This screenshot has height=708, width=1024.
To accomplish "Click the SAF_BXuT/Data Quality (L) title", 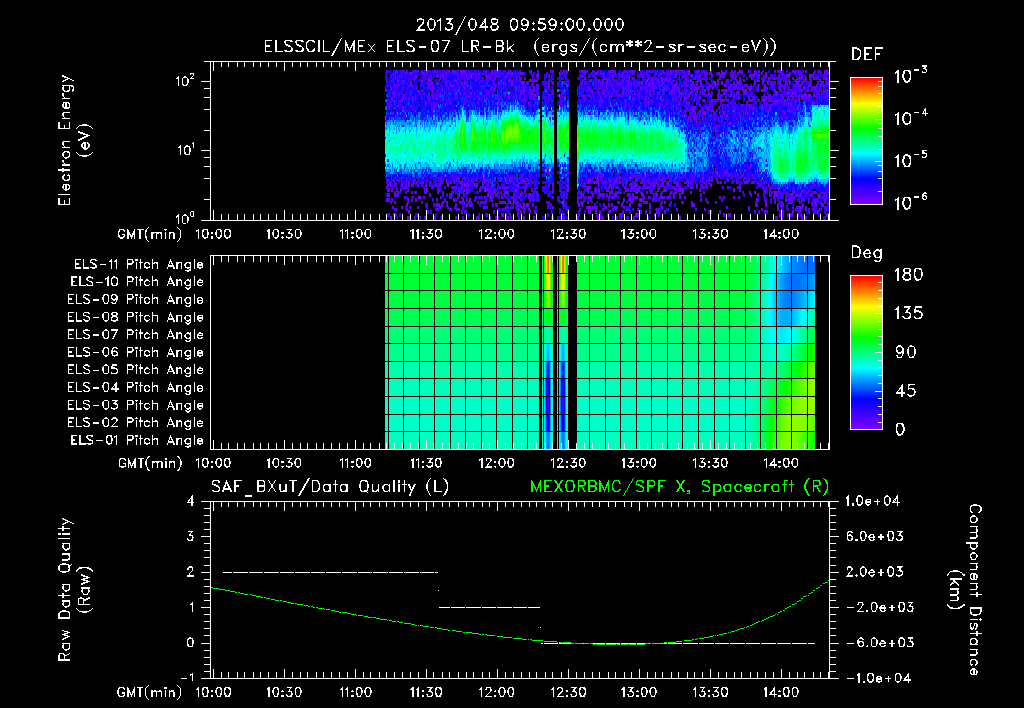I will (x=330, y=487).
